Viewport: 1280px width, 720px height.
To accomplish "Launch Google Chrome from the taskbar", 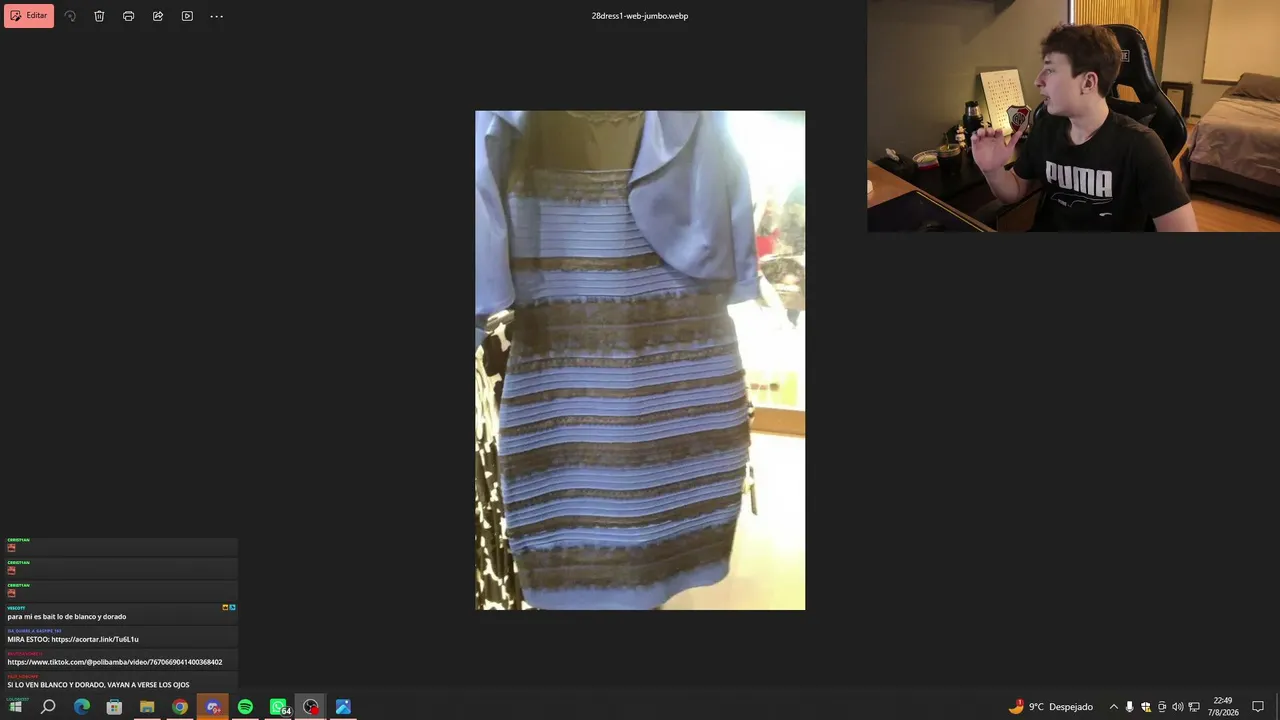I will coord(180,707).
